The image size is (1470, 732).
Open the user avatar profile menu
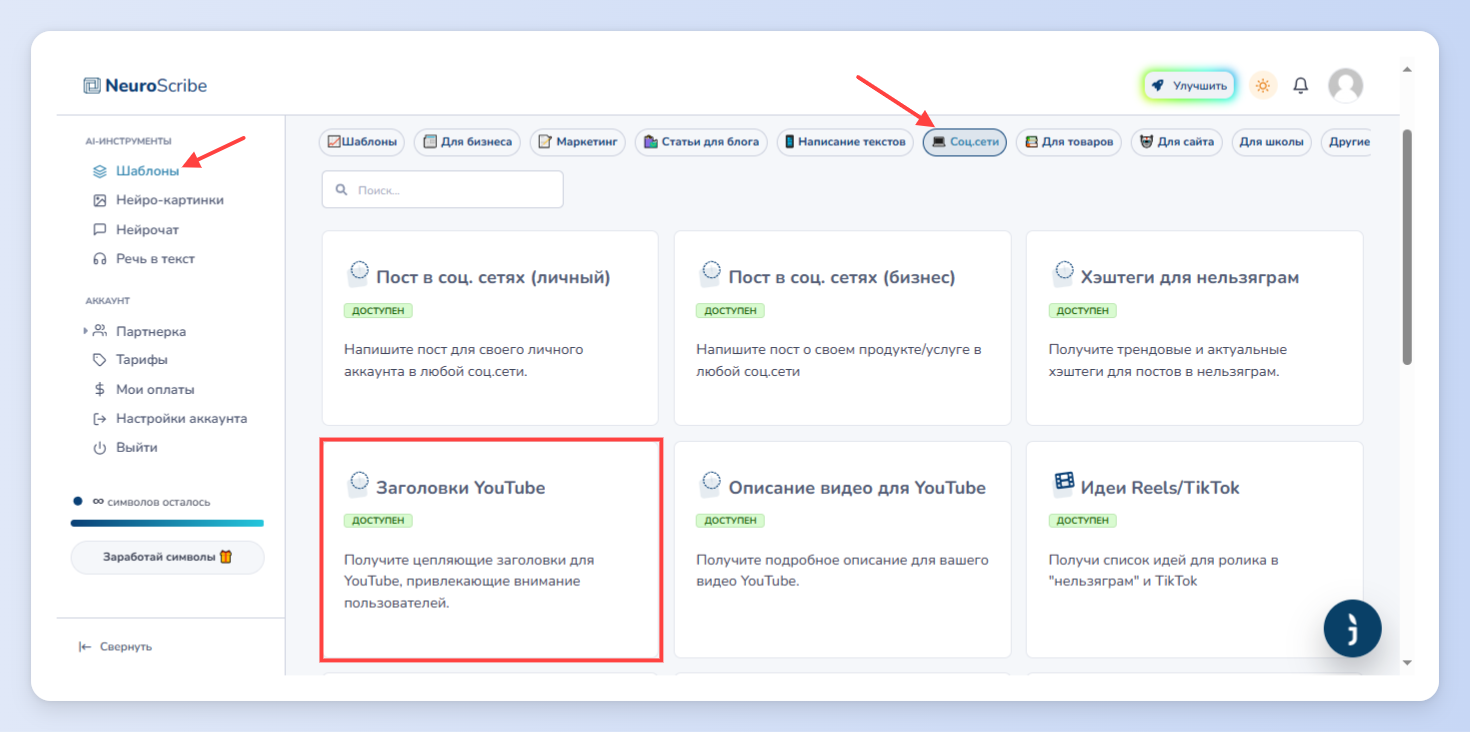point(1345,86)
